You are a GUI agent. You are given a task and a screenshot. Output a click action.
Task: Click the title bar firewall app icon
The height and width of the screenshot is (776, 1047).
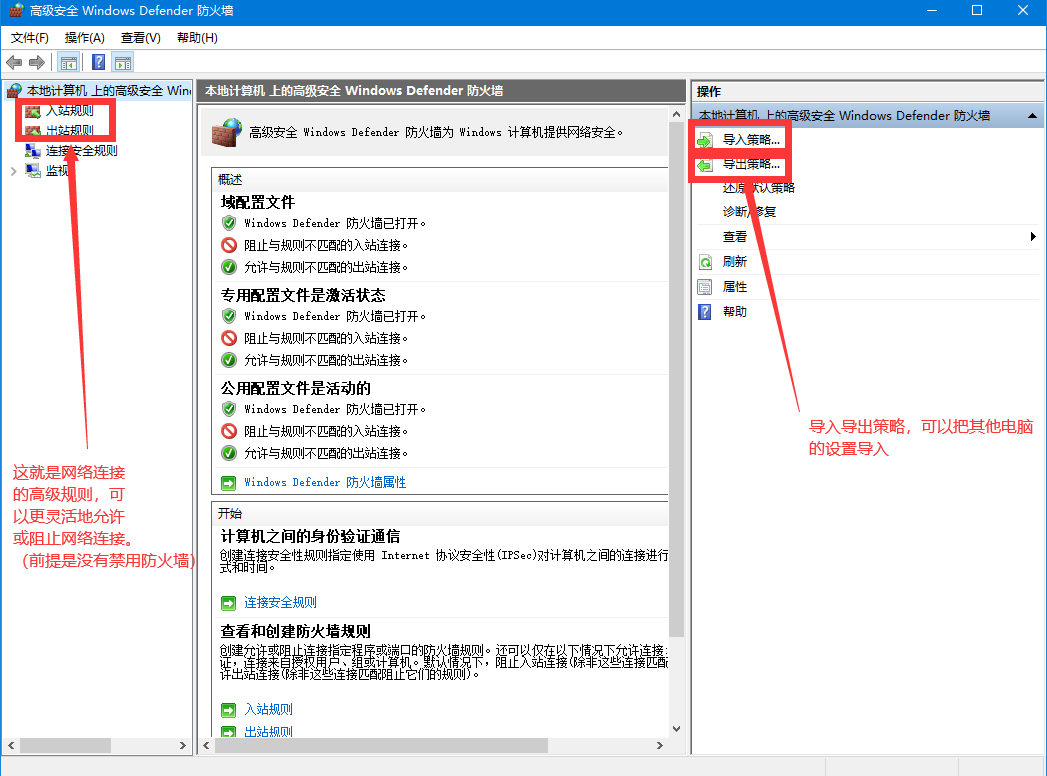(16, 11)
